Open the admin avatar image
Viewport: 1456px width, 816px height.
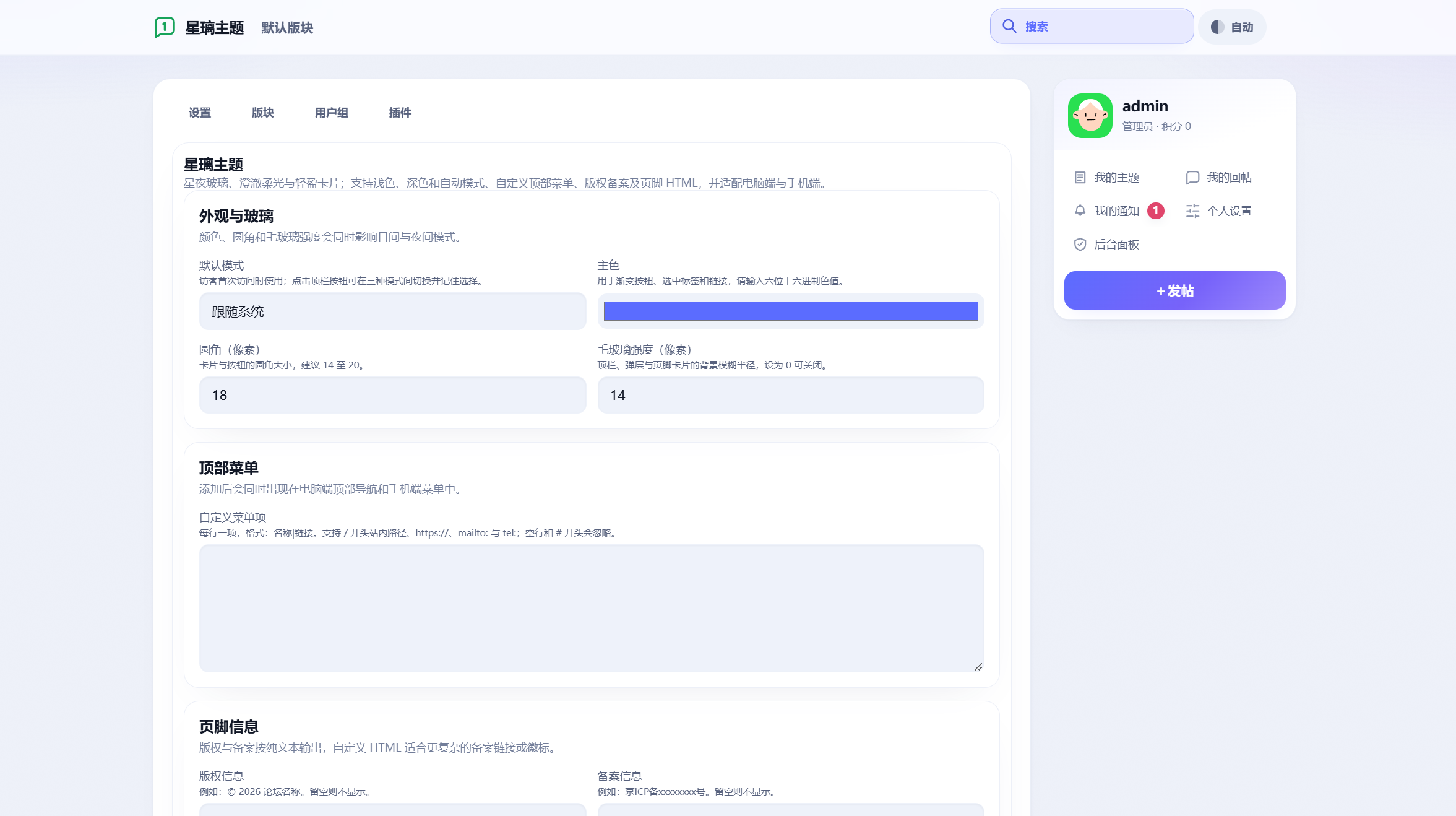click(1090, 116)
